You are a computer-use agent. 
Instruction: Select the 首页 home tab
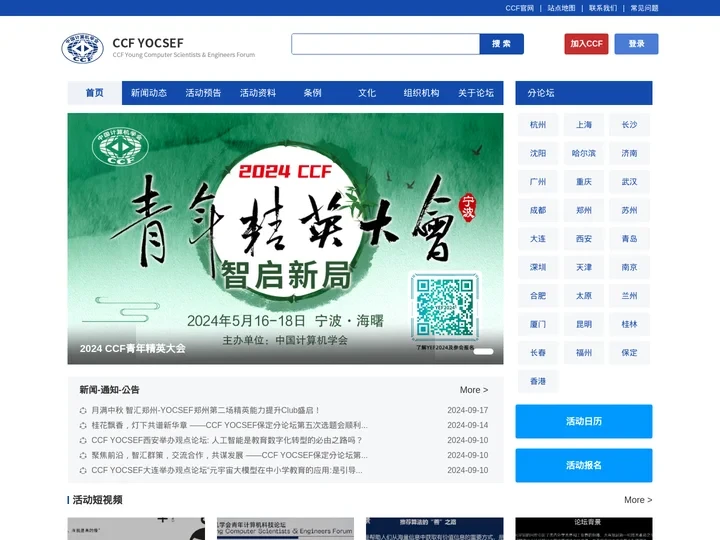pyautogui.click(x=95, y=93)
